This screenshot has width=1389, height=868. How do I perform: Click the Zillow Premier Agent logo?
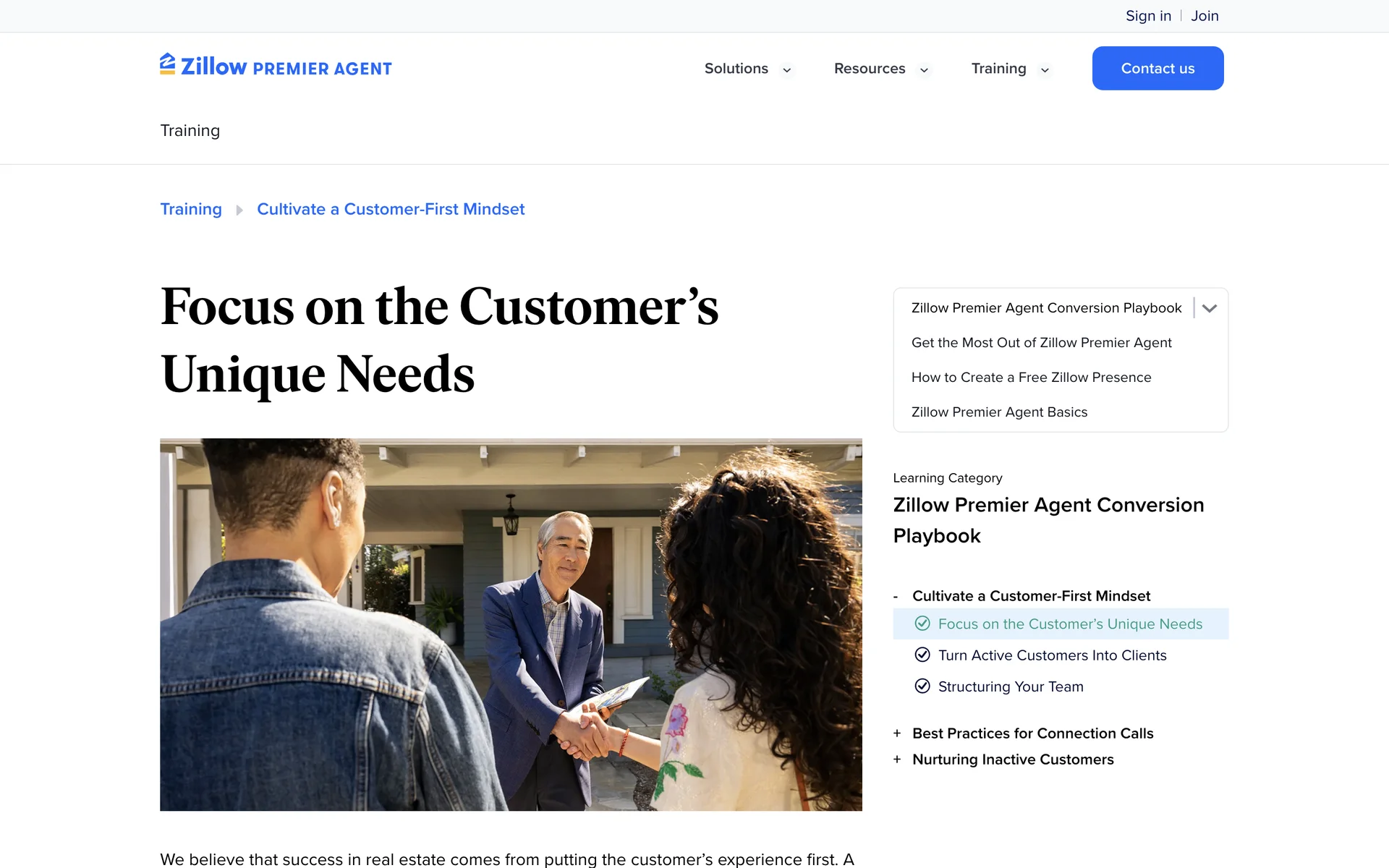(276, 66)
